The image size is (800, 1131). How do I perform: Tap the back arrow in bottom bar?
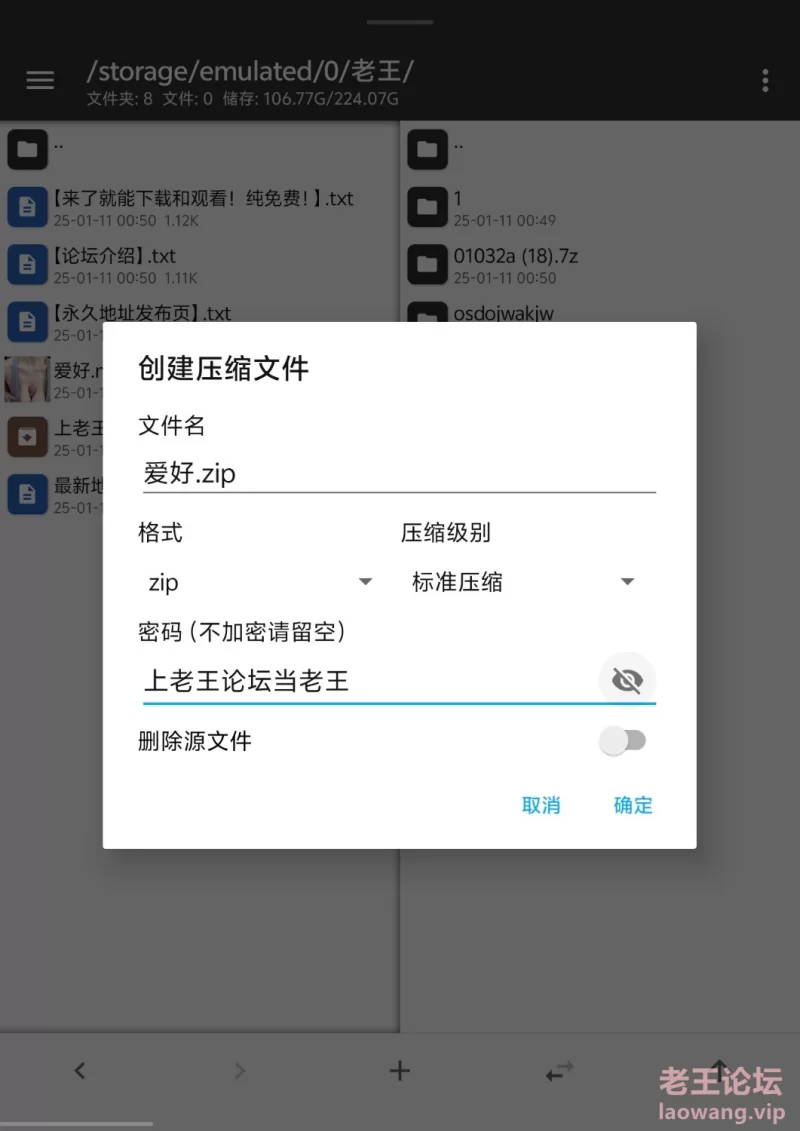click(x=80, y=1070)
